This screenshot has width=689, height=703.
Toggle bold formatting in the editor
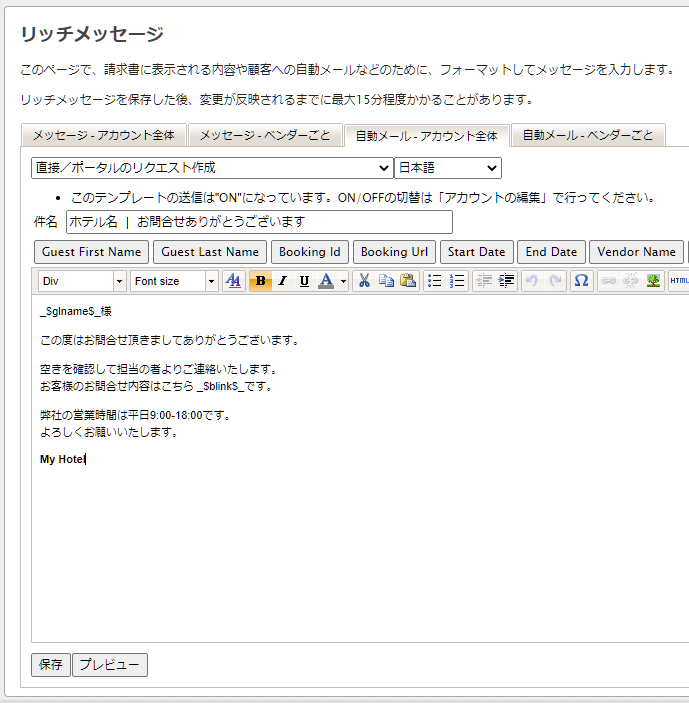coord(261,281)
